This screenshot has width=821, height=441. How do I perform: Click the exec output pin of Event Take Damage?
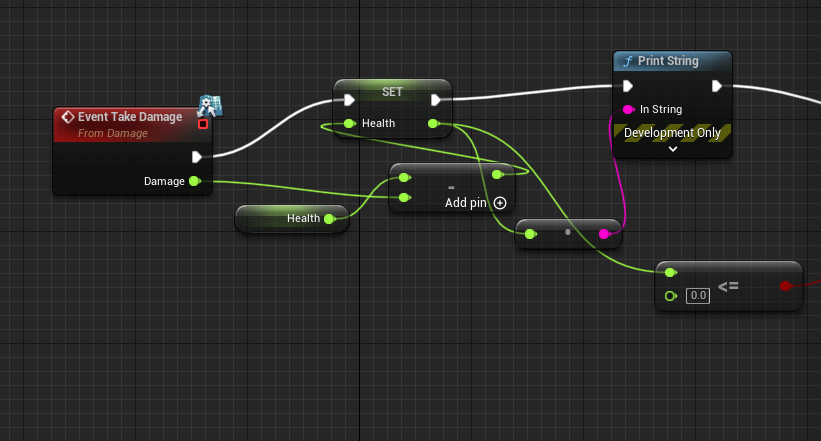pos(197,156)
